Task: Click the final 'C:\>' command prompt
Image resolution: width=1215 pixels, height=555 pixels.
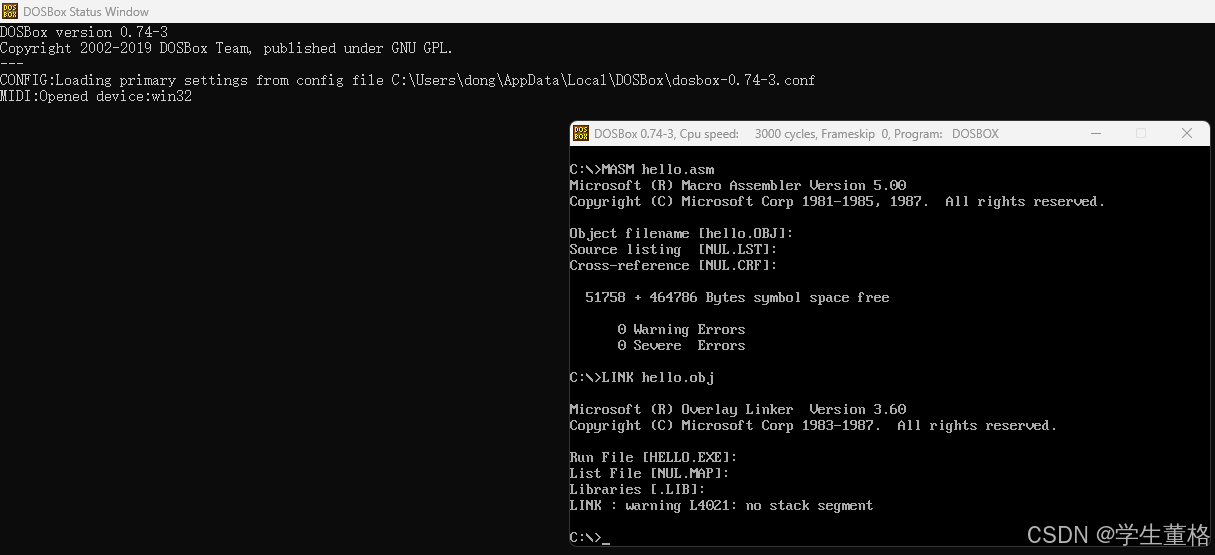Action: 585,538
